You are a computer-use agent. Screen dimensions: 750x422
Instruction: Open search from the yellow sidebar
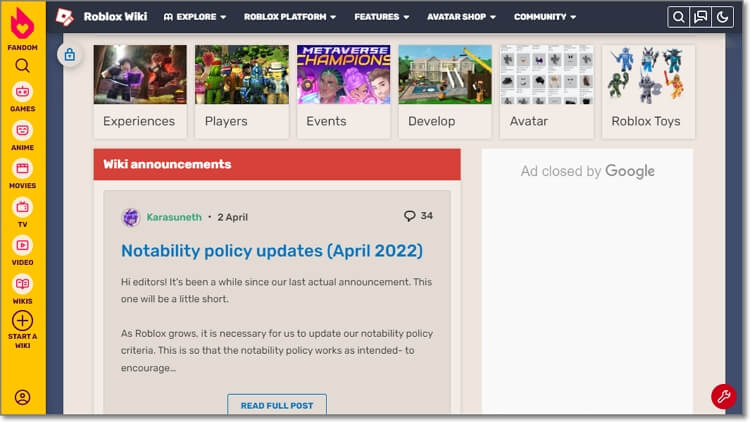coord(22,66)
